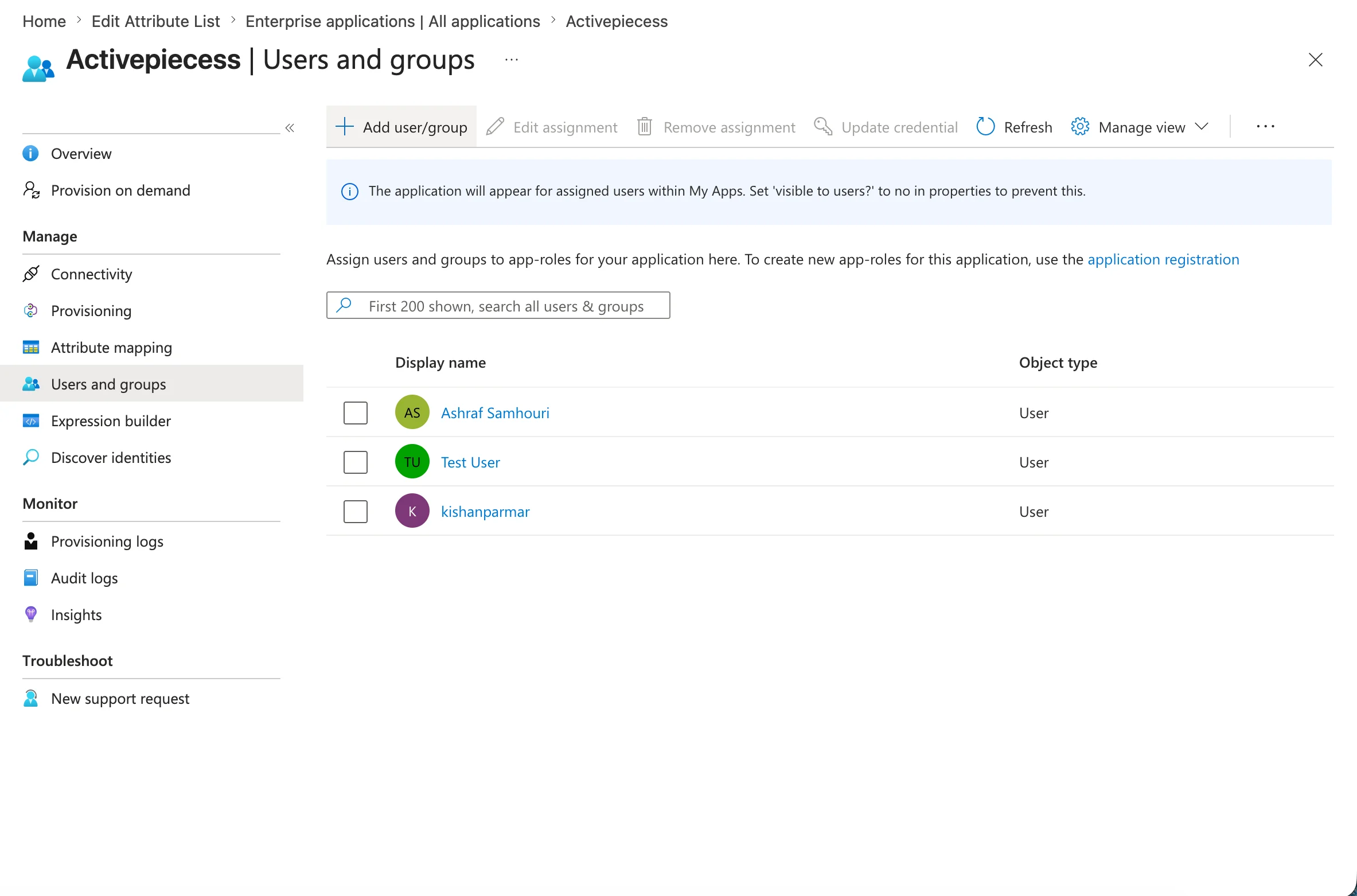Click the 'User' object type for Ashraf Samhouri
The height and width of the screenshot is (896, 1357).
tap(1034, 413)
